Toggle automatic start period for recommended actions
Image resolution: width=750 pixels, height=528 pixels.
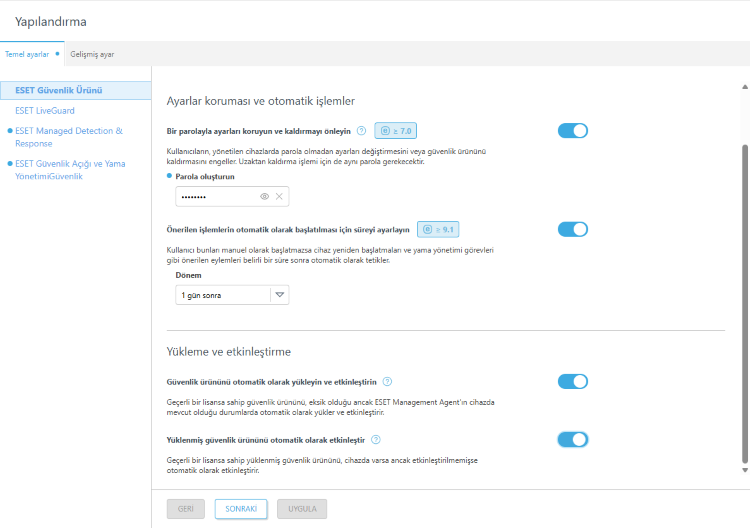573,229
